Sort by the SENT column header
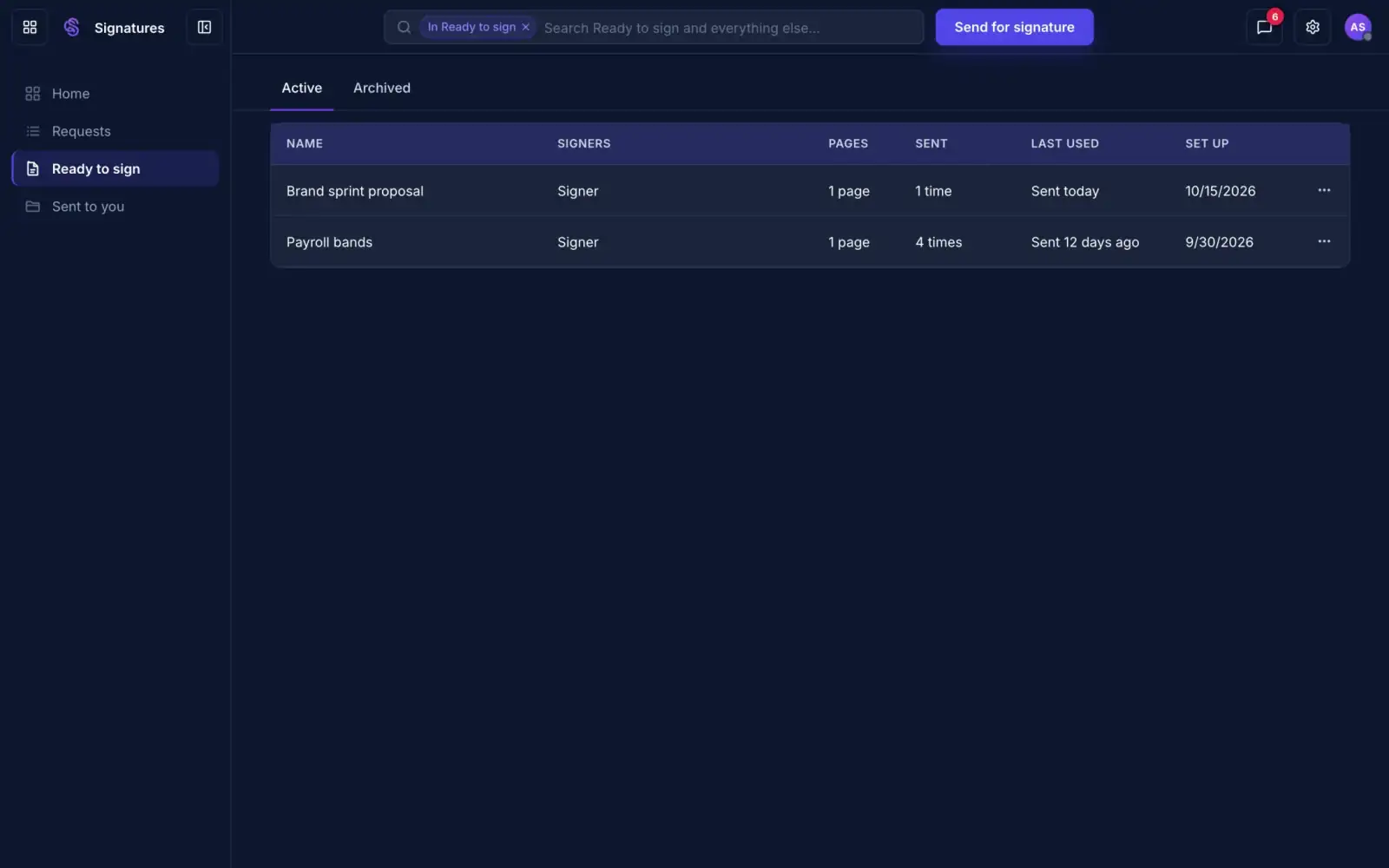 (931, 143)
